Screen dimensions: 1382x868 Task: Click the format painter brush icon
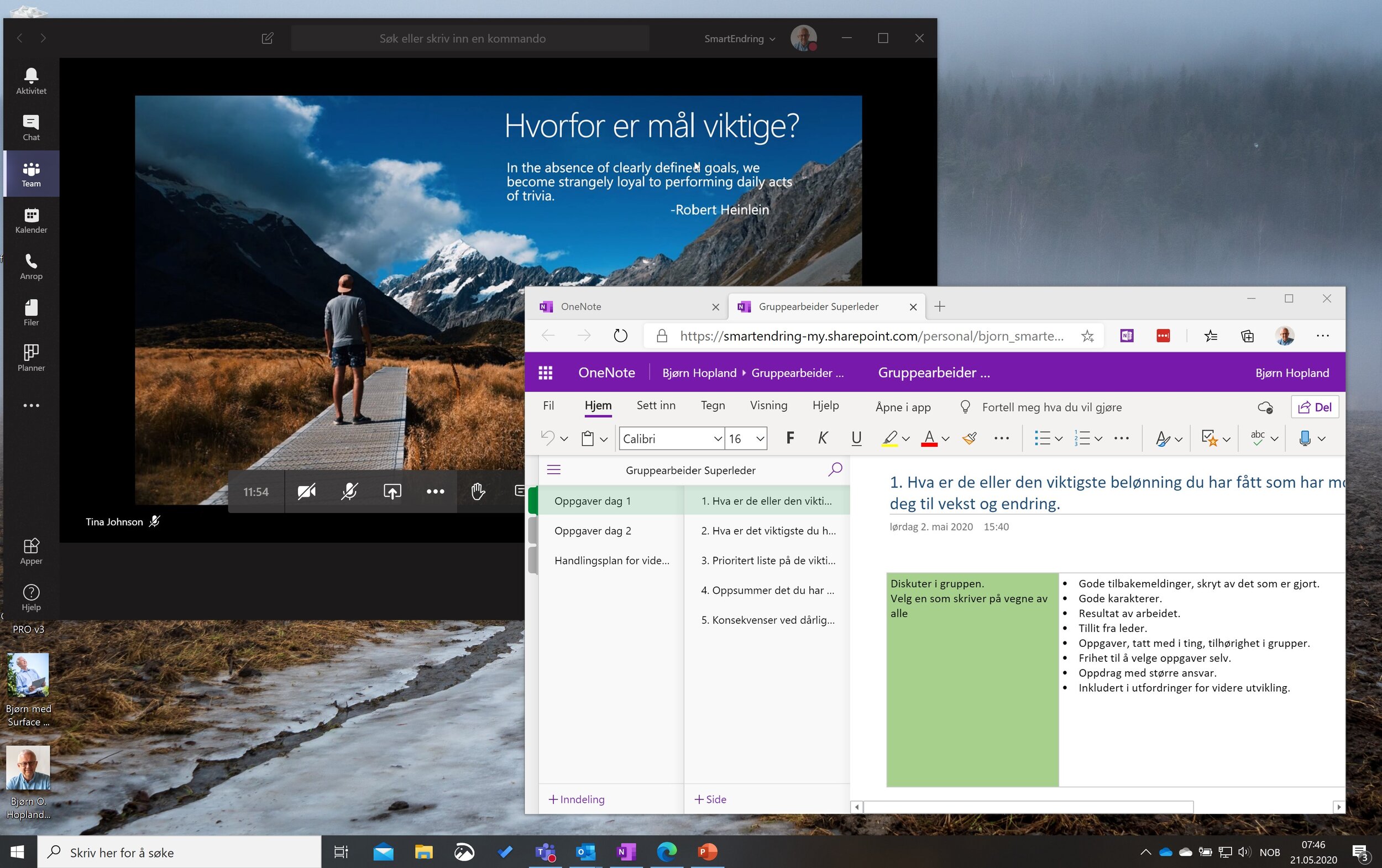pyautogui.click(x=970, y=438)
